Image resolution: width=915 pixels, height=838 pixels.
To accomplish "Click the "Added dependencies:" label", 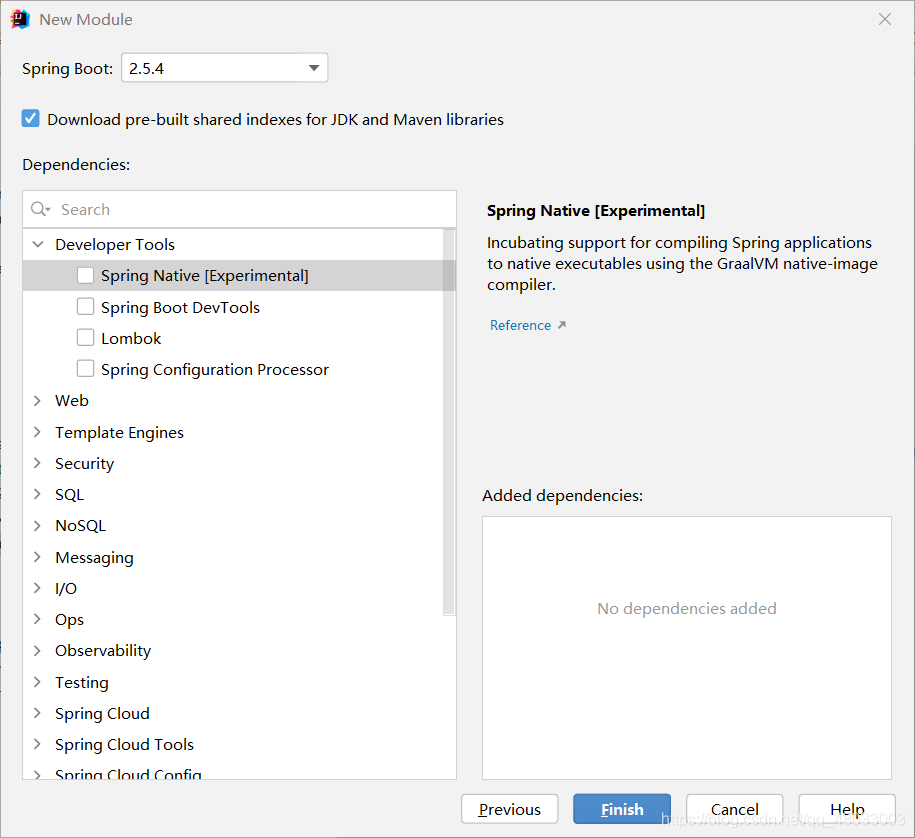I will tap(563, 495).
